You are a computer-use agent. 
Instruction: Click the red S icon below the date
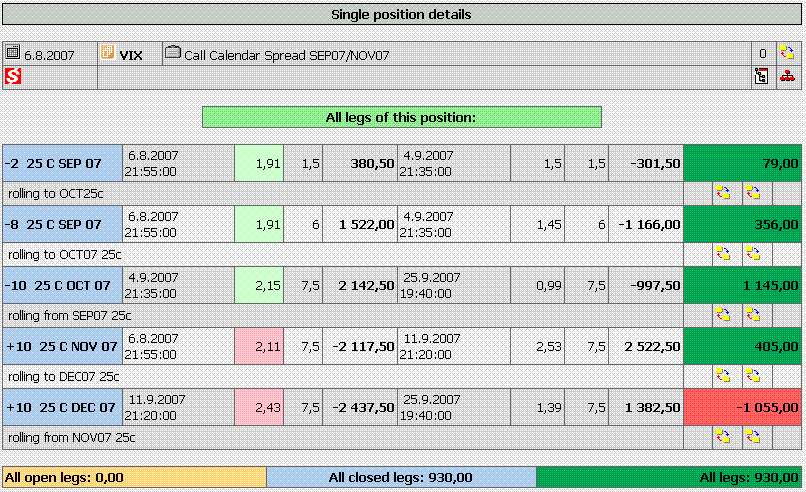click(x=13, y=76)
